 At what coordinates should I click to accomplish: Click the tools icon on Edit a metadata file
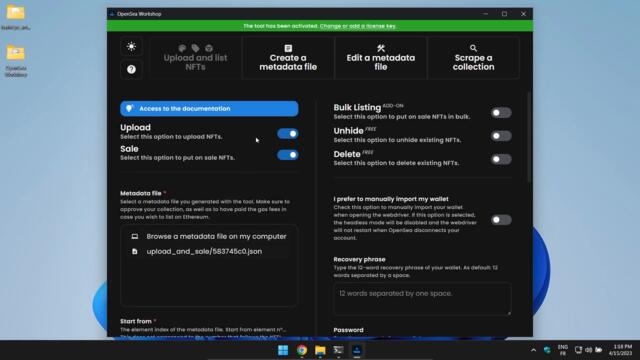pos(381,48)
